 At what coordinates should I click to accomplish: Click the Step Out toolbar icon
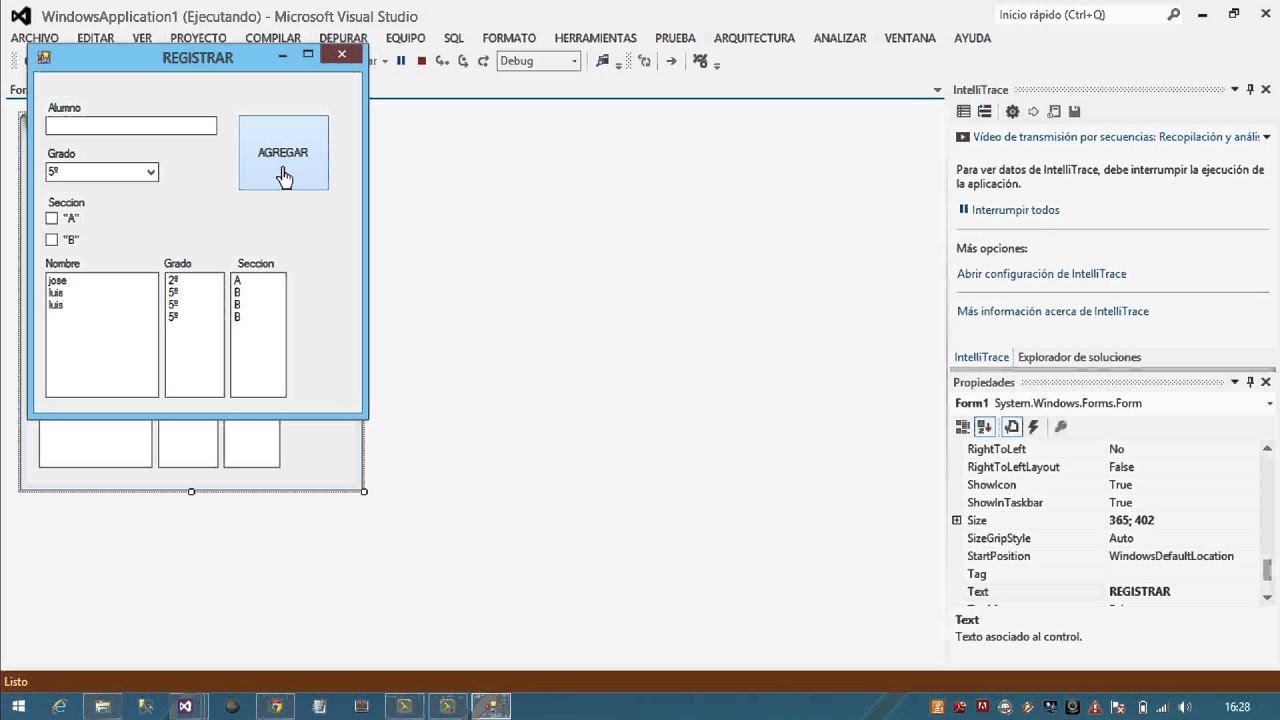click(x=483, y=61)
